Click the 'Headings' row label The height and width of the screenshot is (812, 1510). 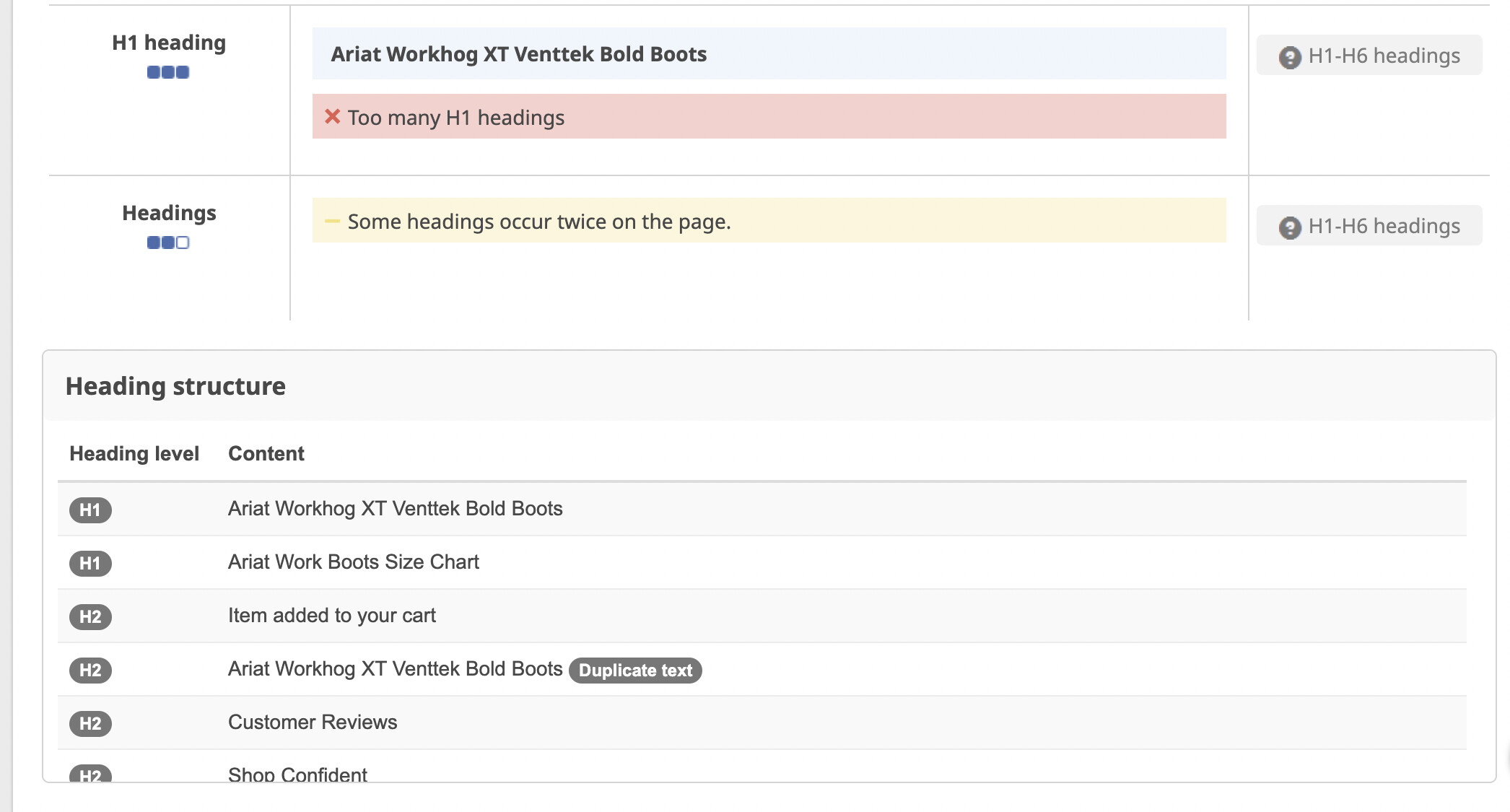(x=169, y=213)
